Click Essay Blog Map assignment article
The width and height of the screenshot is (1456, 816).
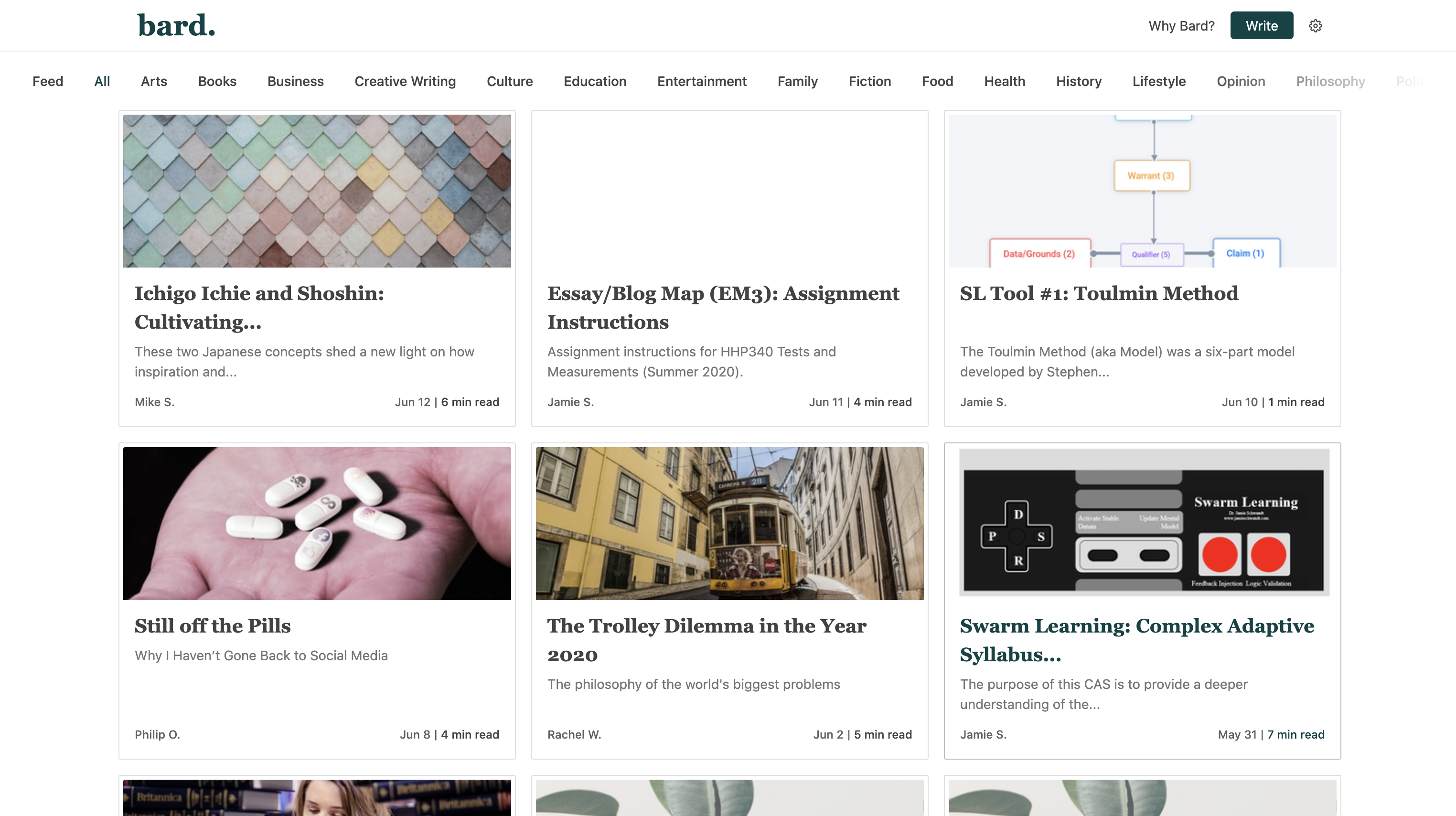tap(723, 307)
